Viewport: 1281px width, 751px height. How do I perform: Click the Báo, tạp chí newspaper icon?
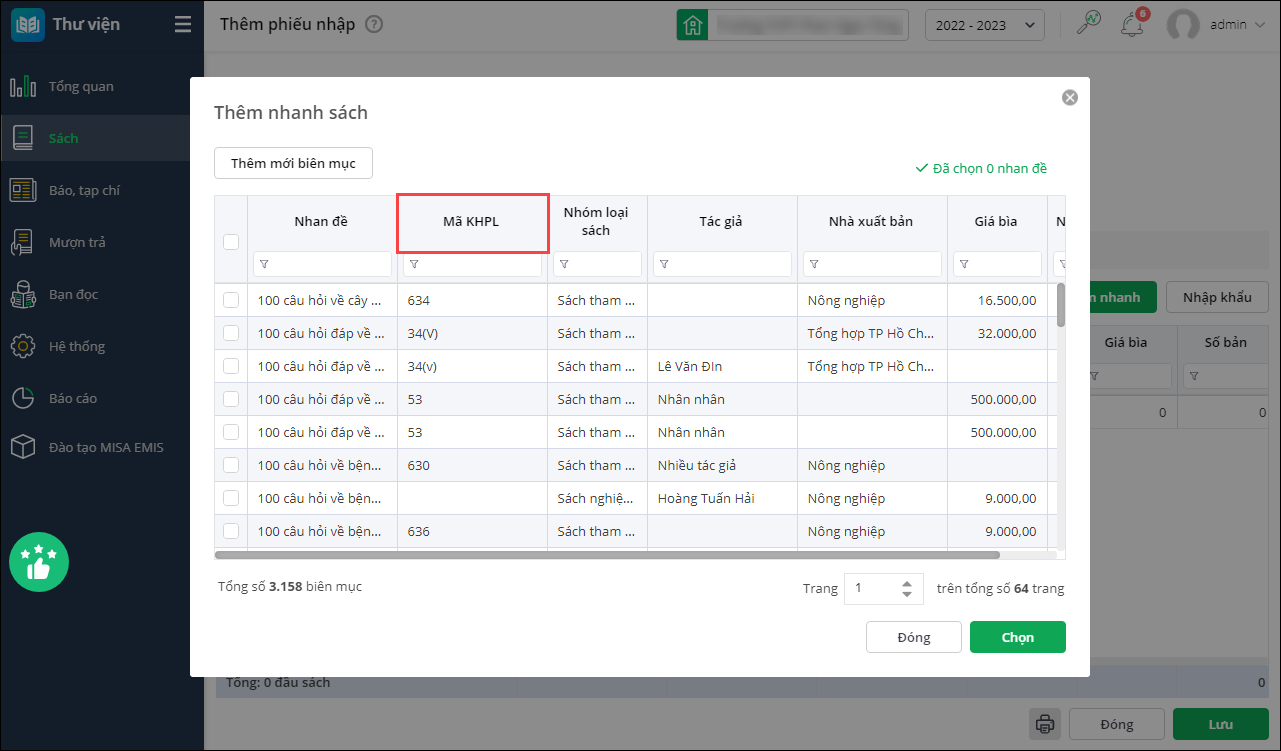tap(23, 190)
